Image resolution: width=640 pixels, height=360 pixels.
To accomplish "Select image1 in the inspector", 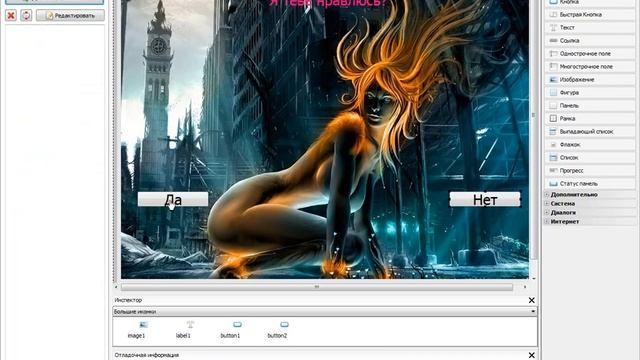I will tap(137, 330).
